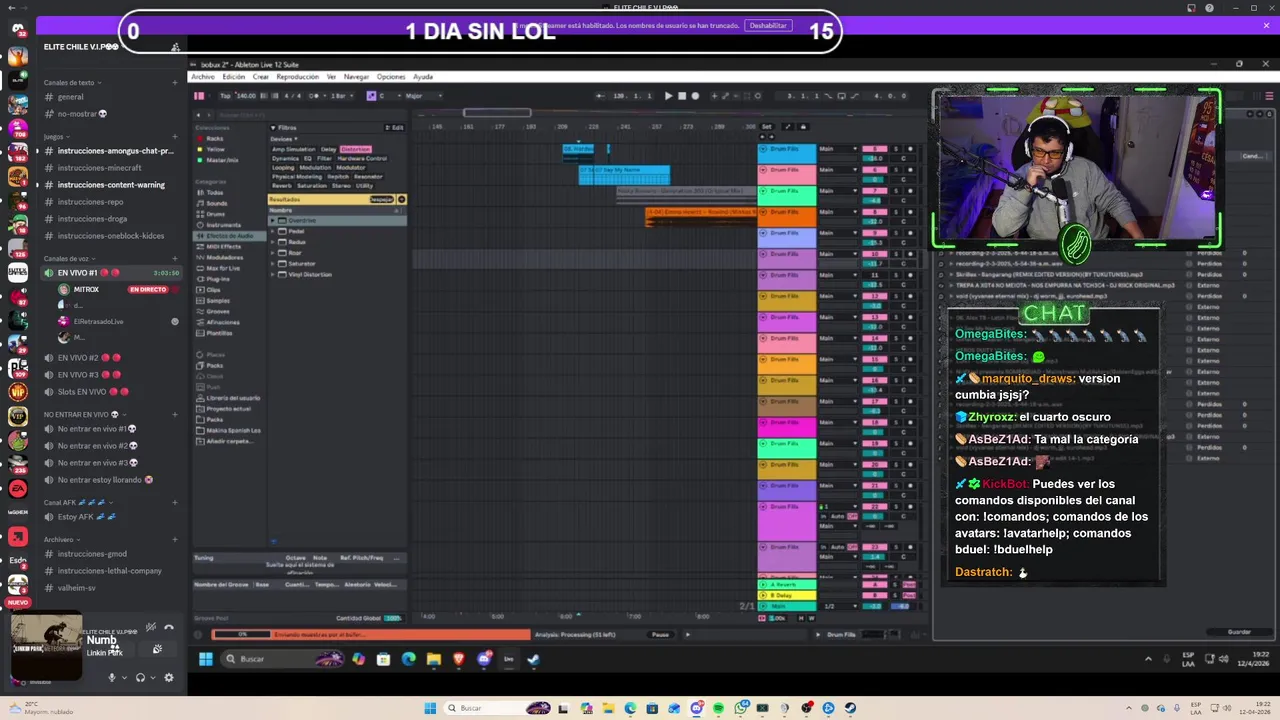Click the Edit button in Filtros header
Image resolution: width=1280 pixels, height=720 pixels.
coord(395,128)
